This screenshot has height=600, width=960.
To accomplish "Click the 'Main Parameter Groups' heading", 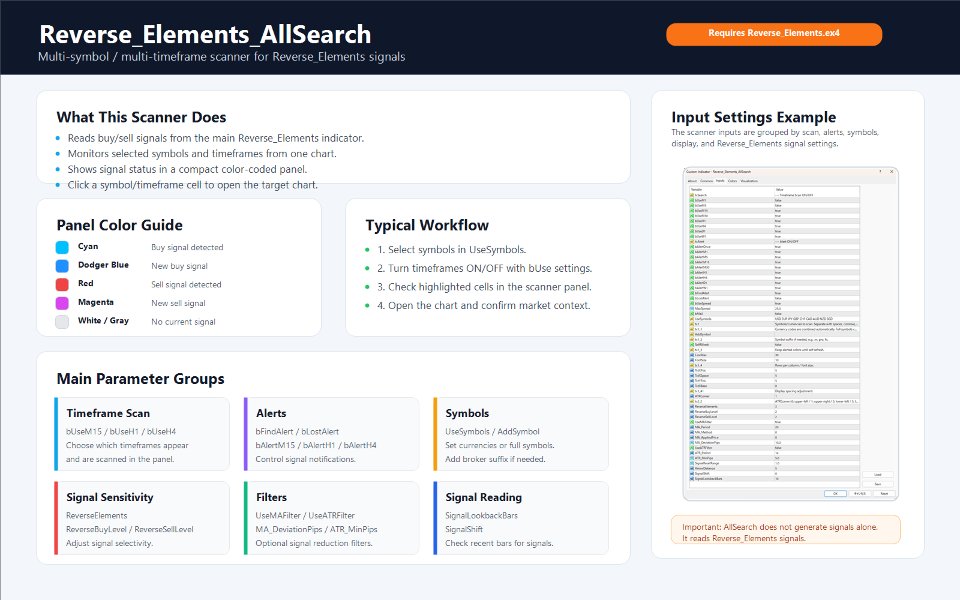I will [141, 379].
